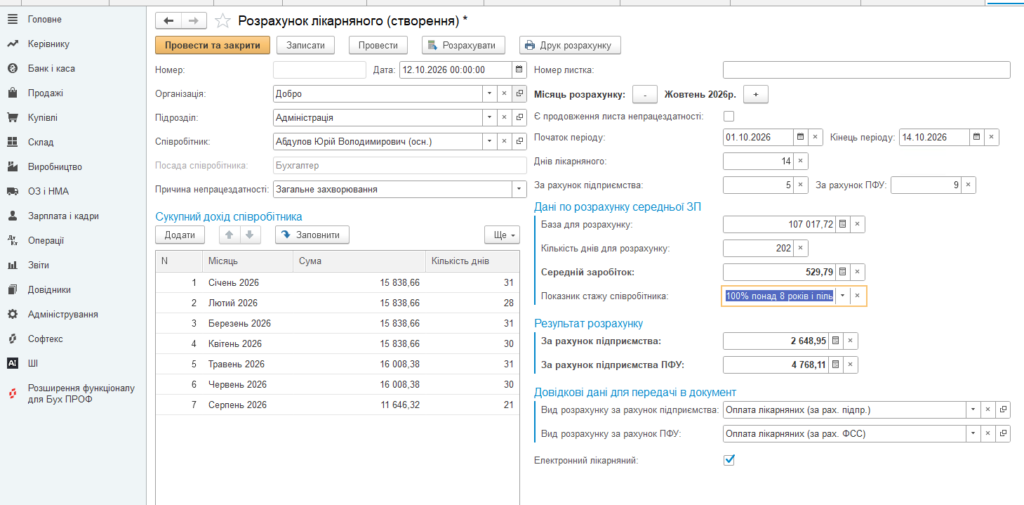Expand the Співробітник dropdown
Image resolution: width=1024 pixels, height=505 pixels.
coord(490,141)
